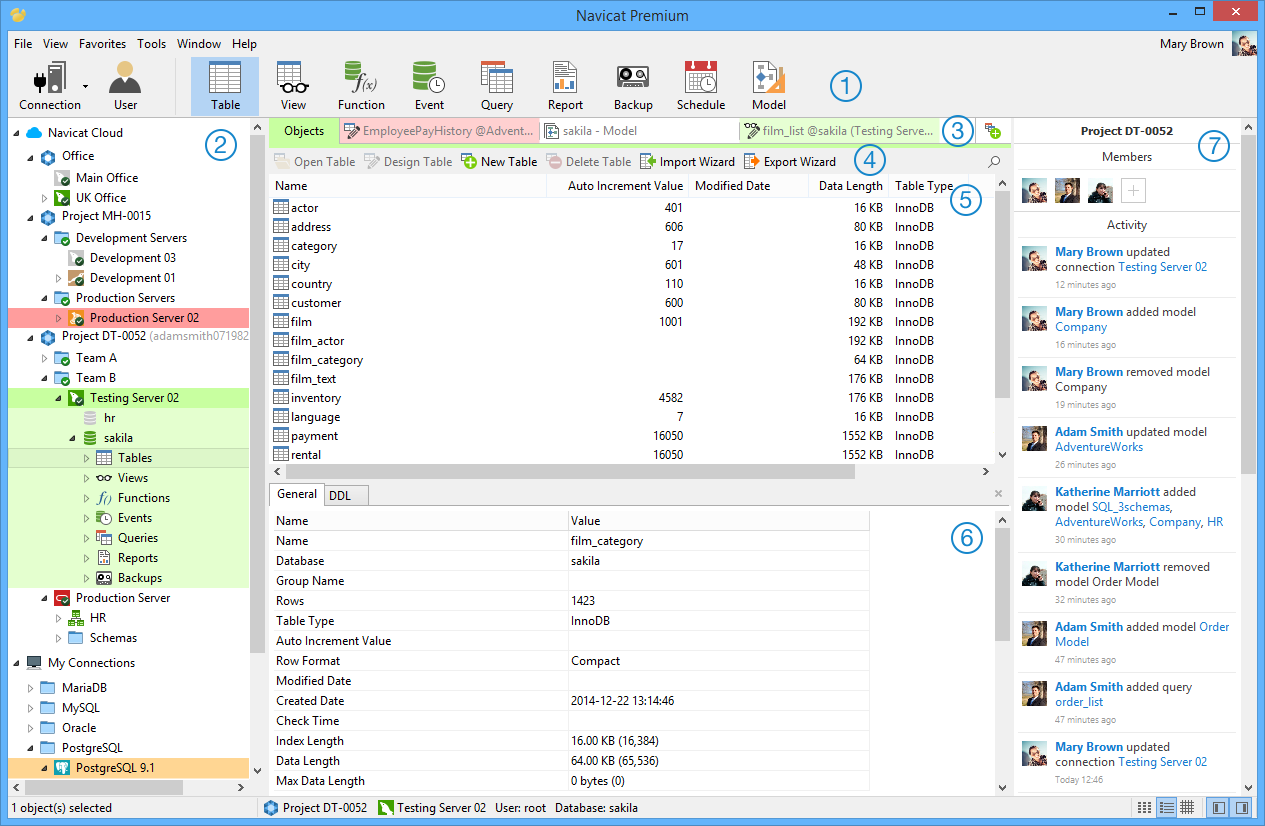The image size is (1265, 826).
Task: Switch to list view icon in status bar
Action: point(1144,807)
